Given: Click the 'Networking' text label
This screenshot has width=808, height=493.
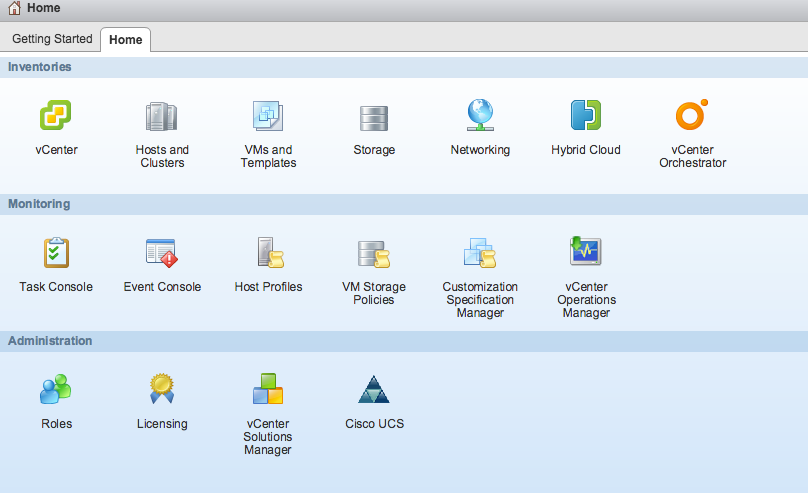Looking at the screenshot, I should tap(480, 150).
